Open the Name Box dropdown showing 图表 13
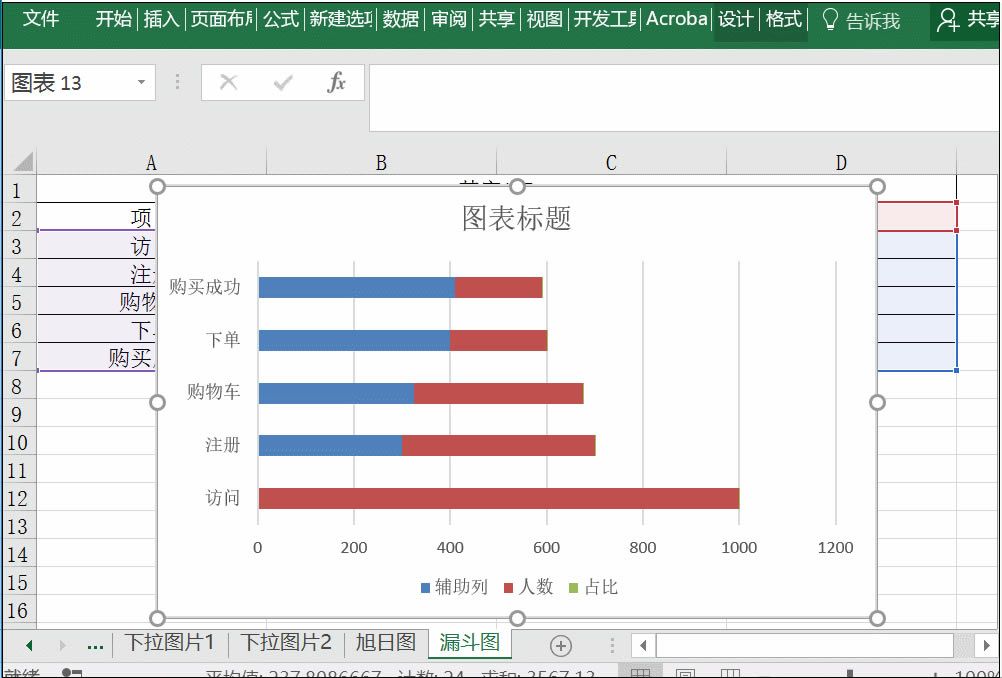Image resolution: width=1002 pixels, height=678 pixels. pyautogui.click(x=142, y=83)
